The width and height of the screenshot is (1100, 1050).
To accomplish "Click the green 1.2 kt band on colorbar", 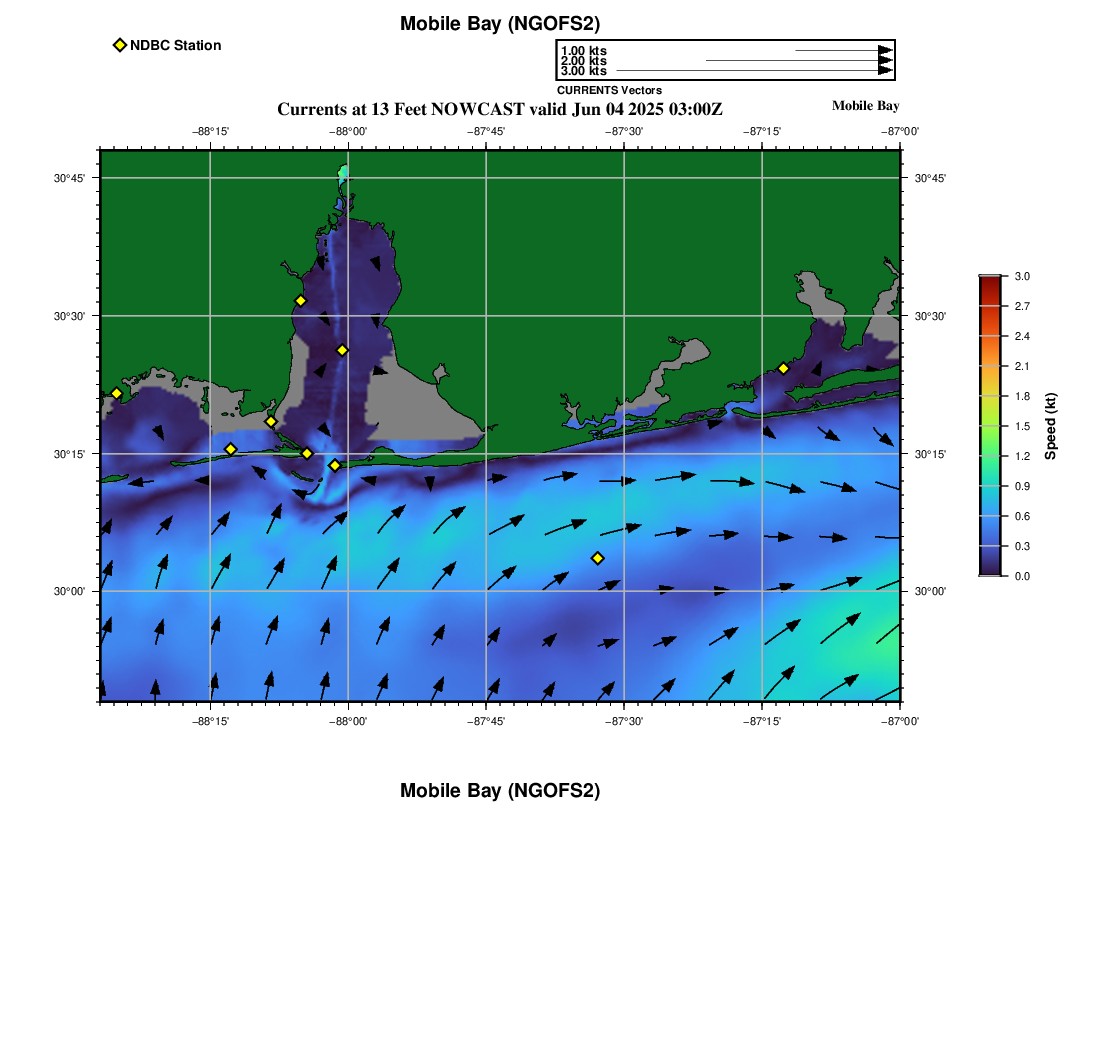I will 990,456.
